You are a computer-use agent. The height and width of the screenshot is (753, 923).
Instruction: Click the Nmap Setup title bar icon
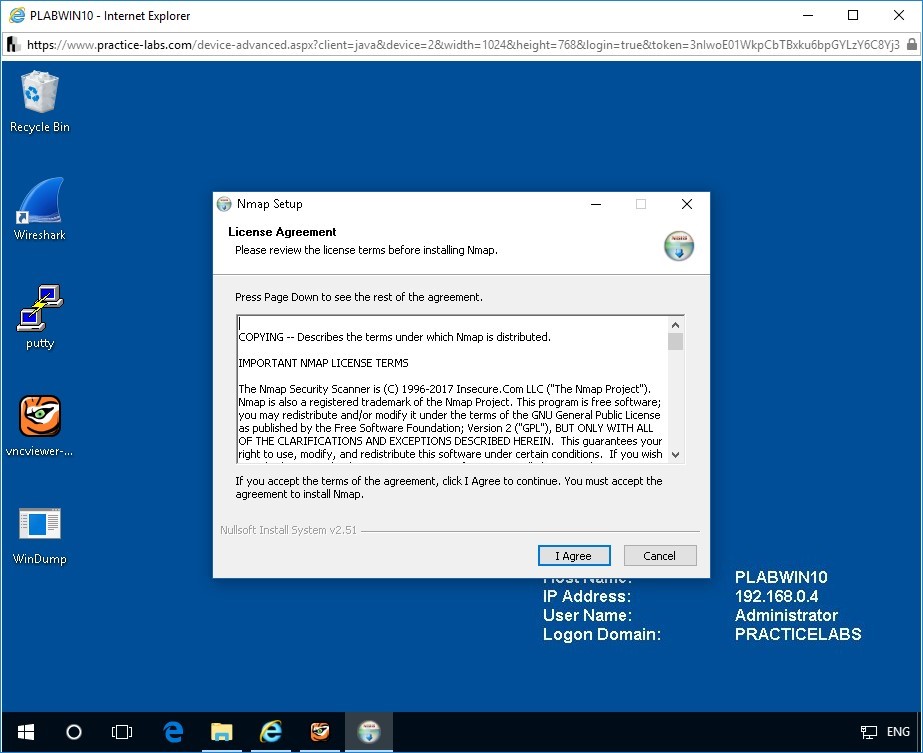[224, 204]
